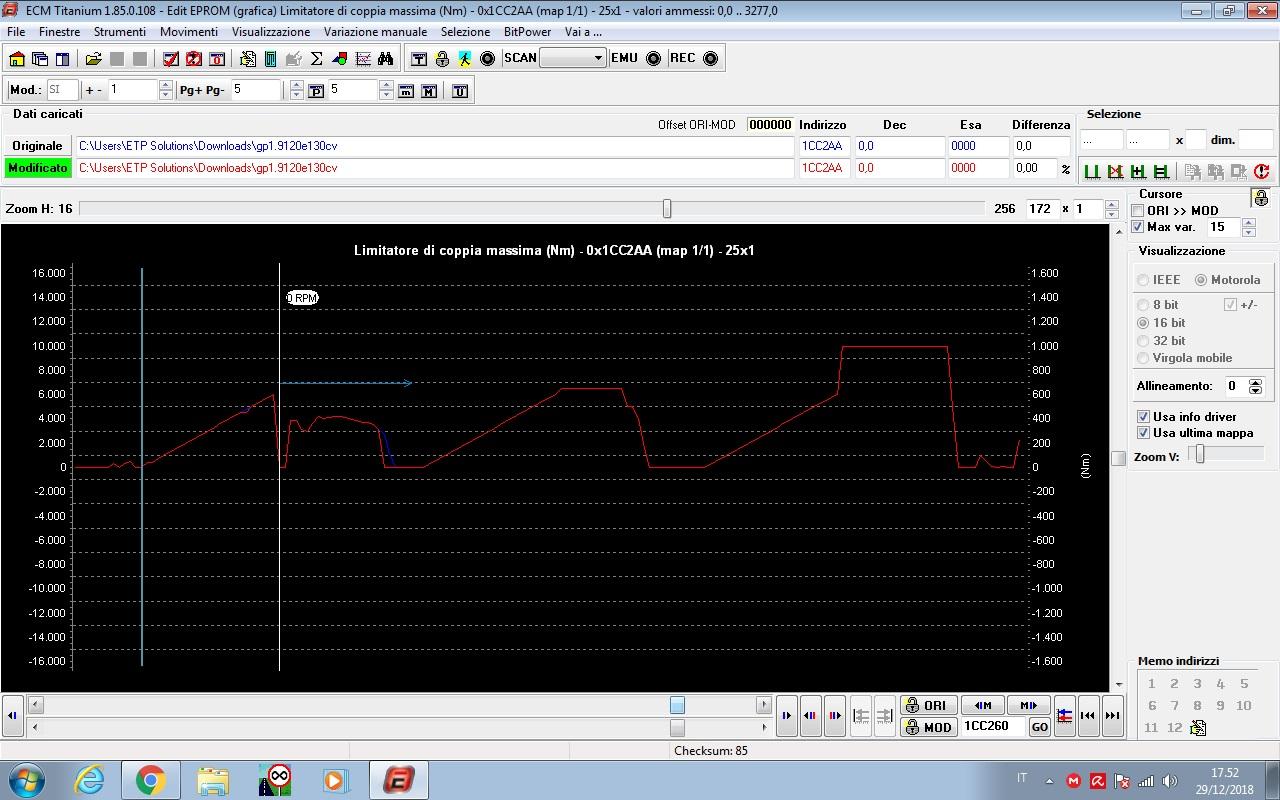Click the open folder toolbar icon
This screenshot has height=800, width=1280.
pos(93,59)
